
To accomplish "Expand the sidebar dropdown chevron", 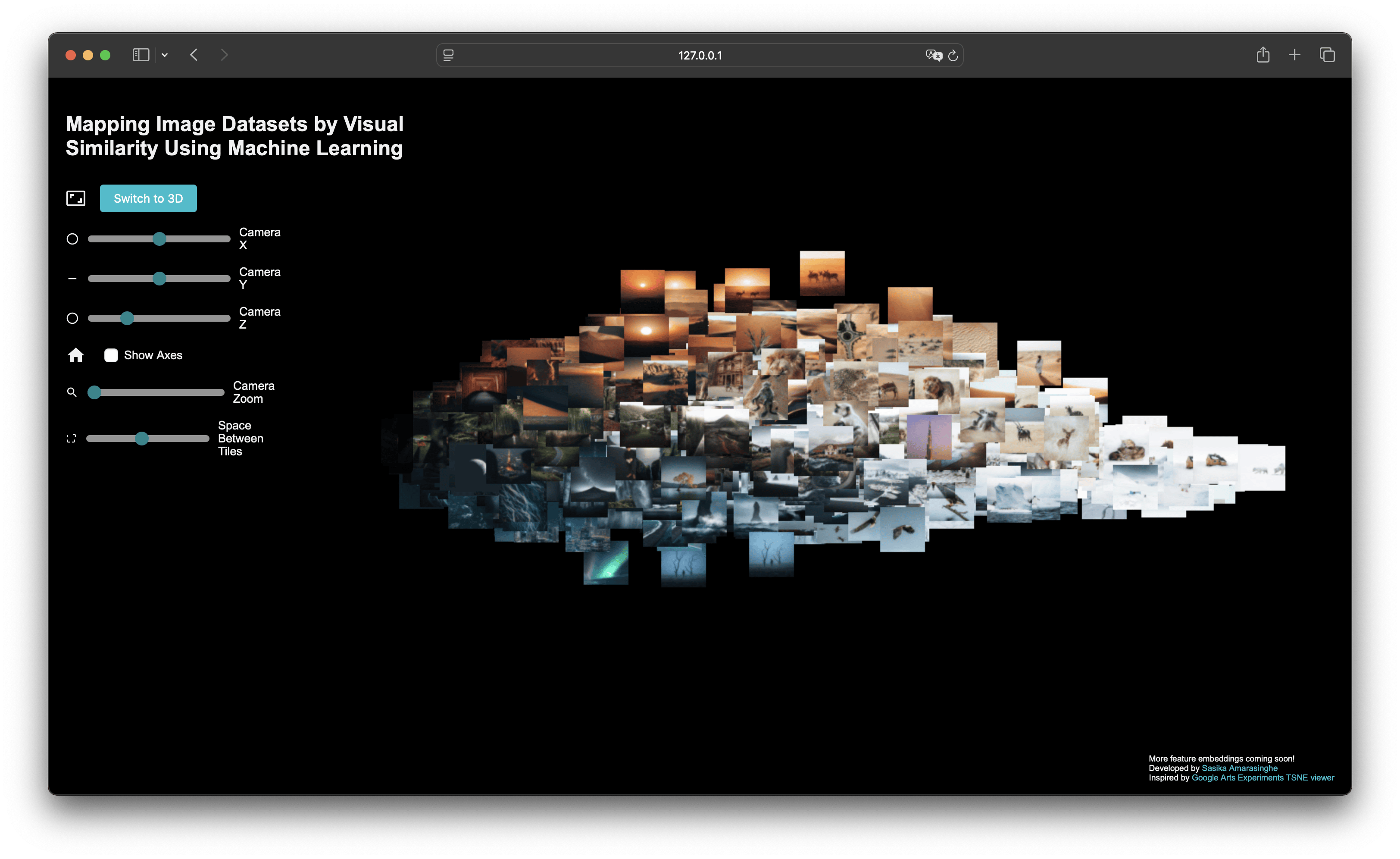I will click(165, 55).
